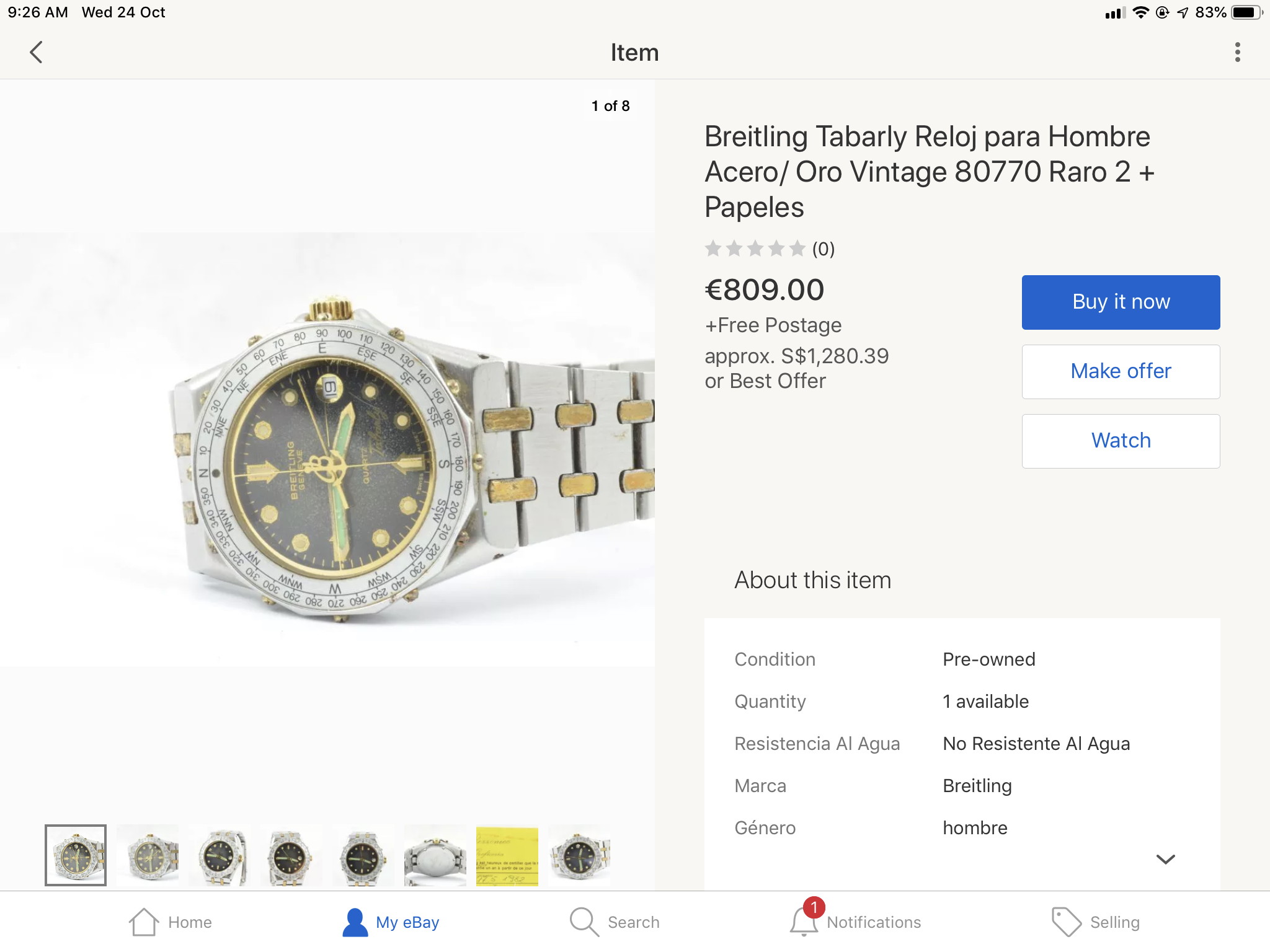Screen dimensions: 1270x952
Task: Click the Make offer button
Action: coord(1121,371)
